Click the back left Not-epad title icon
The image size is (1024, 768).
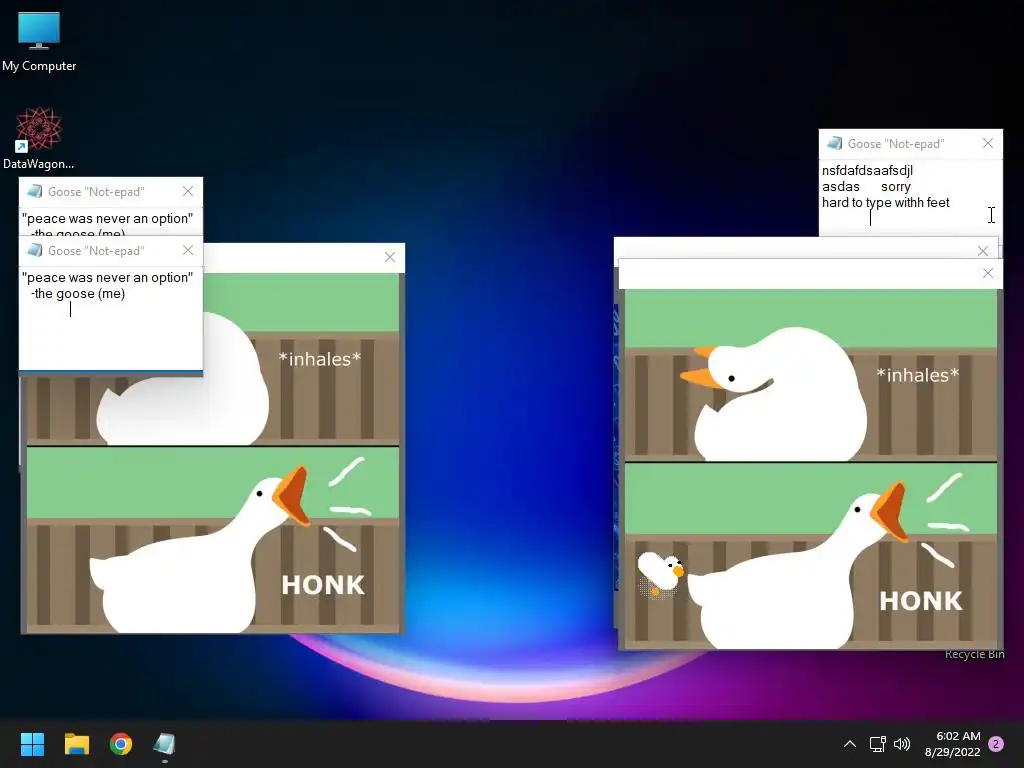tap(35, 191)
